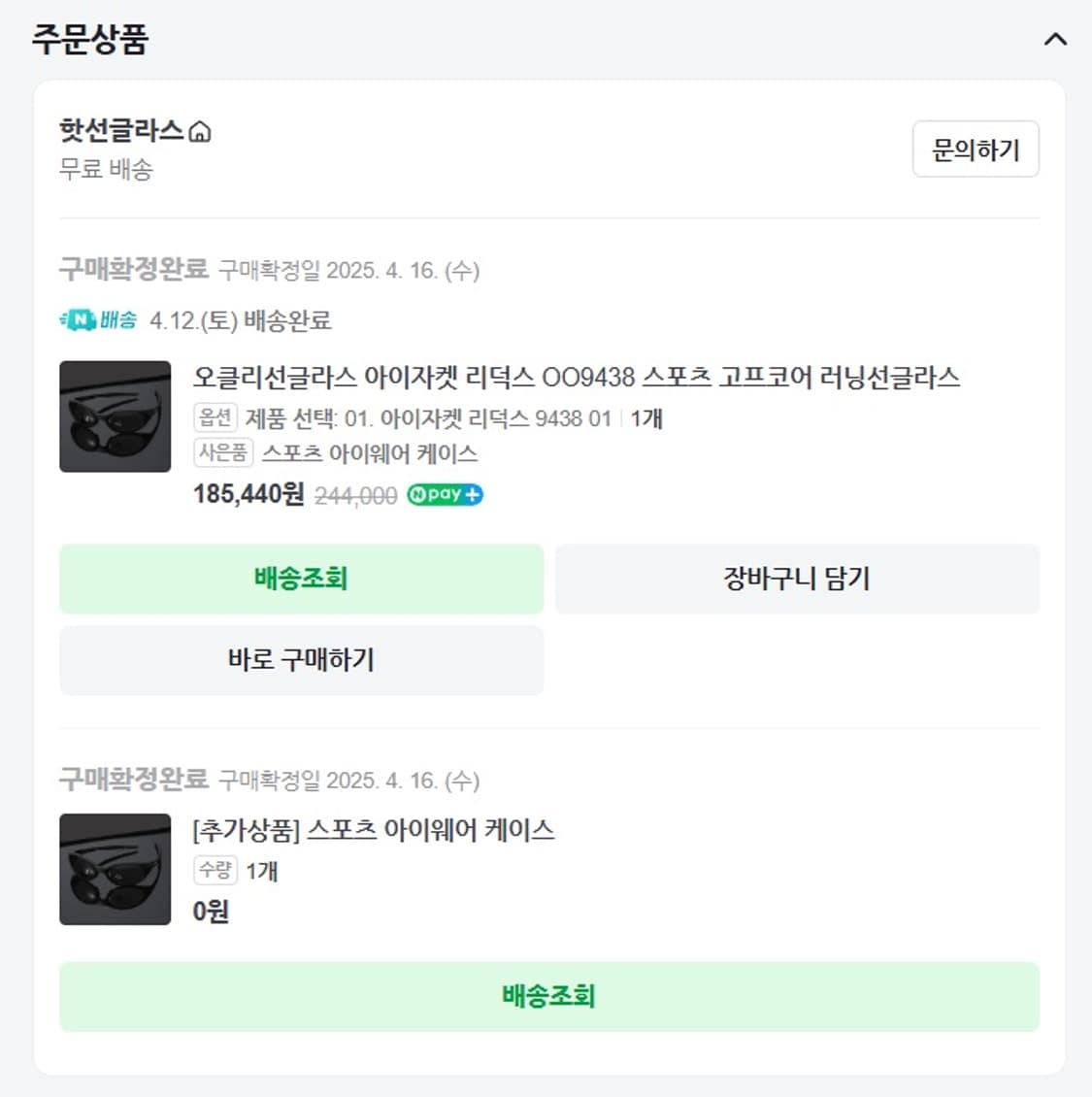This screenshot has height=1097, width=1092.
Task: Collapse the 주문상품 order section
Action: pos(1054,41)
